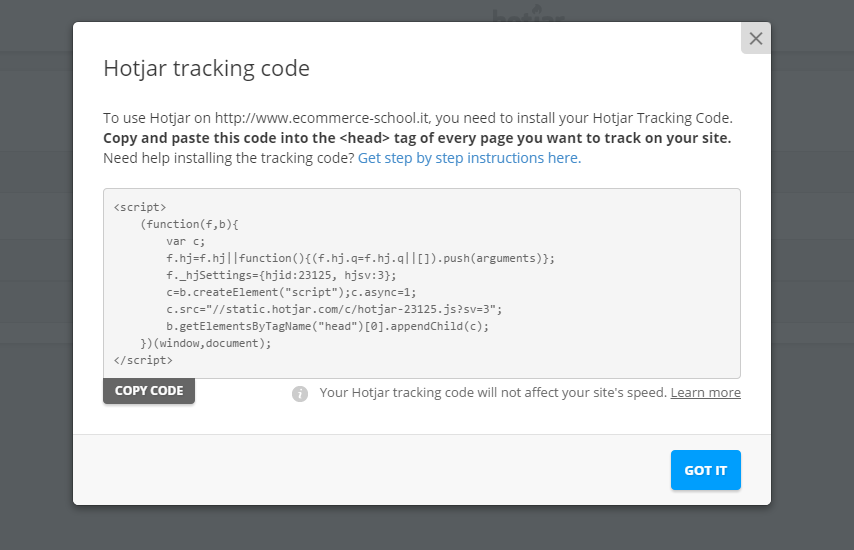The height and width of the screenshot is (550, 854).
Task: Click the ecommerce-school.it URL sentence
Action: click(x=418, y=118)
